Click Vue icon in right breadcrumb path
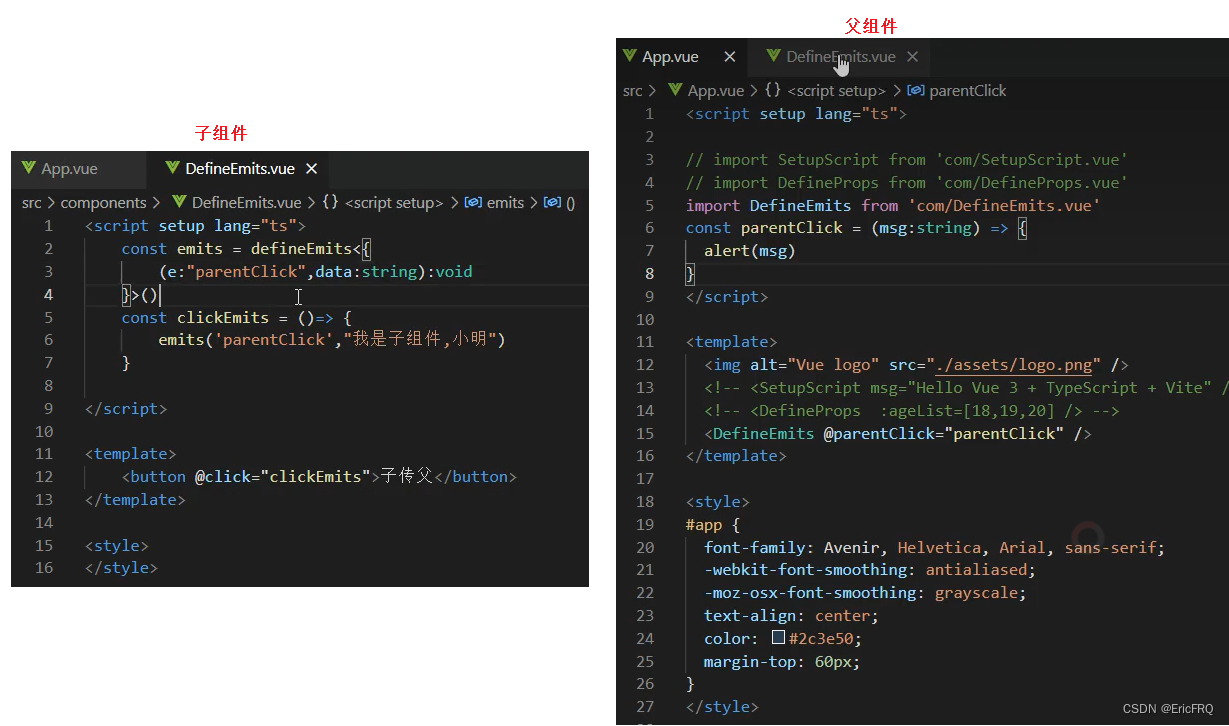 pyautogui.click(x=675, y=90)
